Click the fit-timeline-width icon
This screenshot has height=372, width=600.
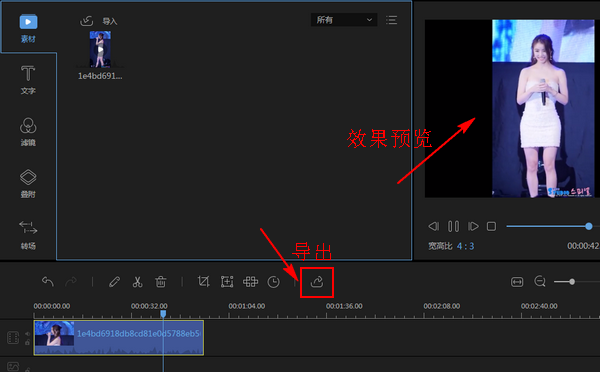pyautogui.click(x=517, y=282)
